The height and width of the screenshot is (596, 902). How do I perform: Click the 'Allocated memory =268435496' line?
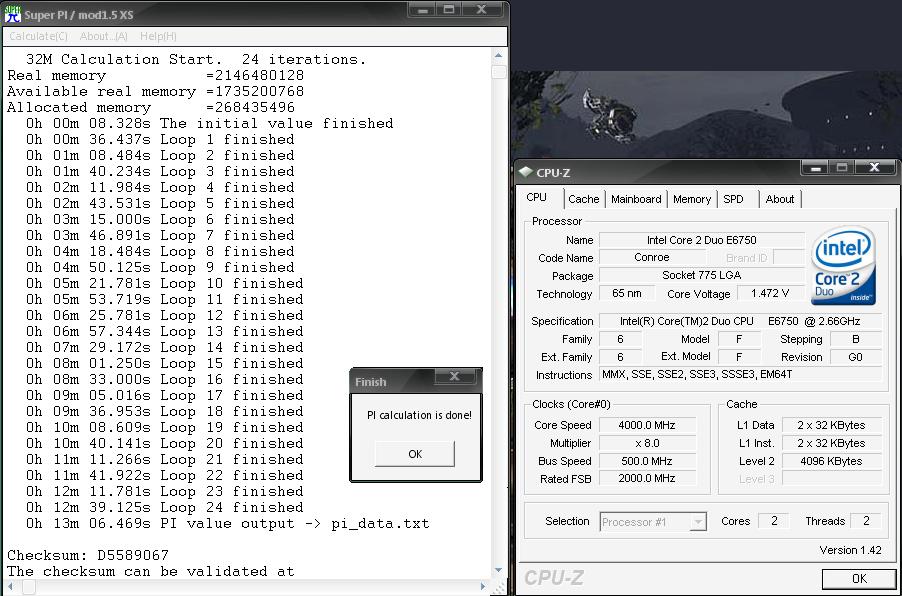point(151,108)
